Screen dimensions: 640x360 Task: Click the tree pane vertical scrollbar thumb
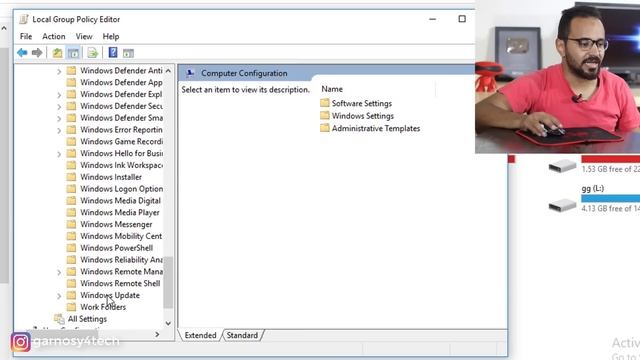tap(168, 282)
